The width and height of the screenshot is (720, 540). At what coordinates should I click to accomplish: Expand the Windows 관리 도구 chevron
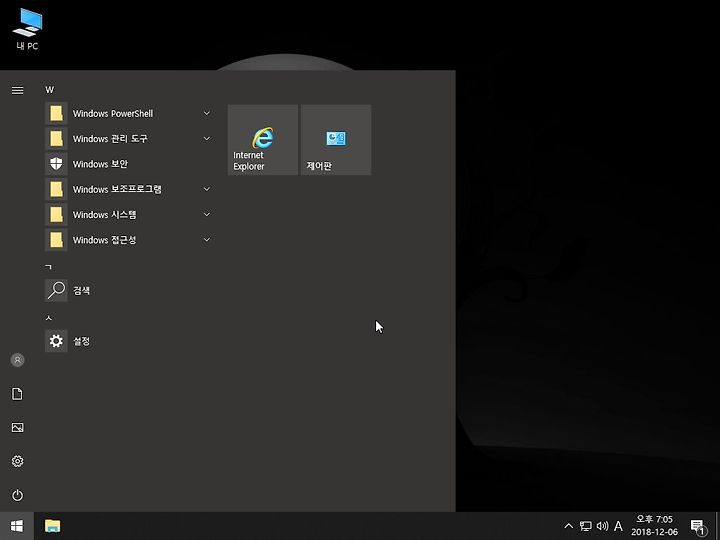207,139
